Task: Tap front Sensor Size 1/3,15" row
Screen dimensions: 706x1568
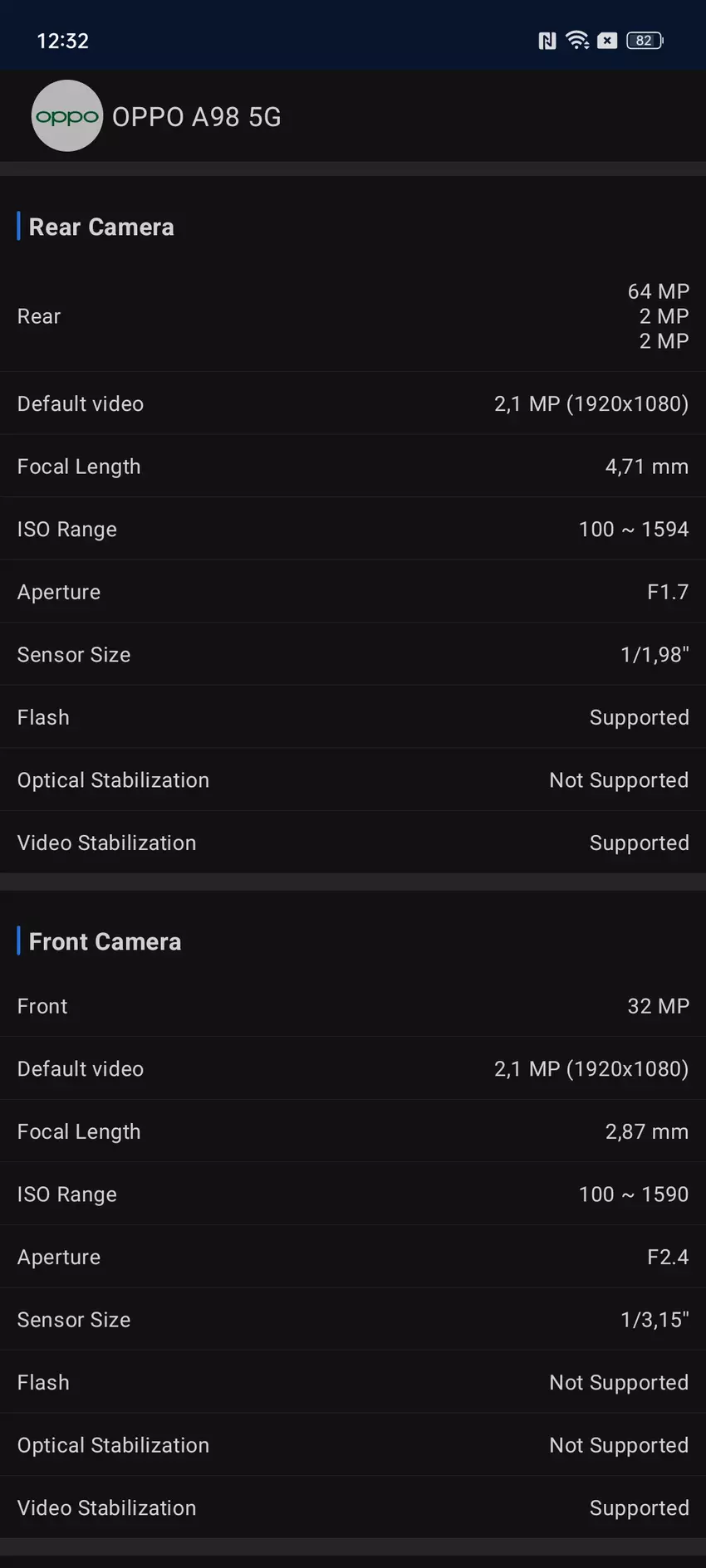Action: coord(353,1320)
